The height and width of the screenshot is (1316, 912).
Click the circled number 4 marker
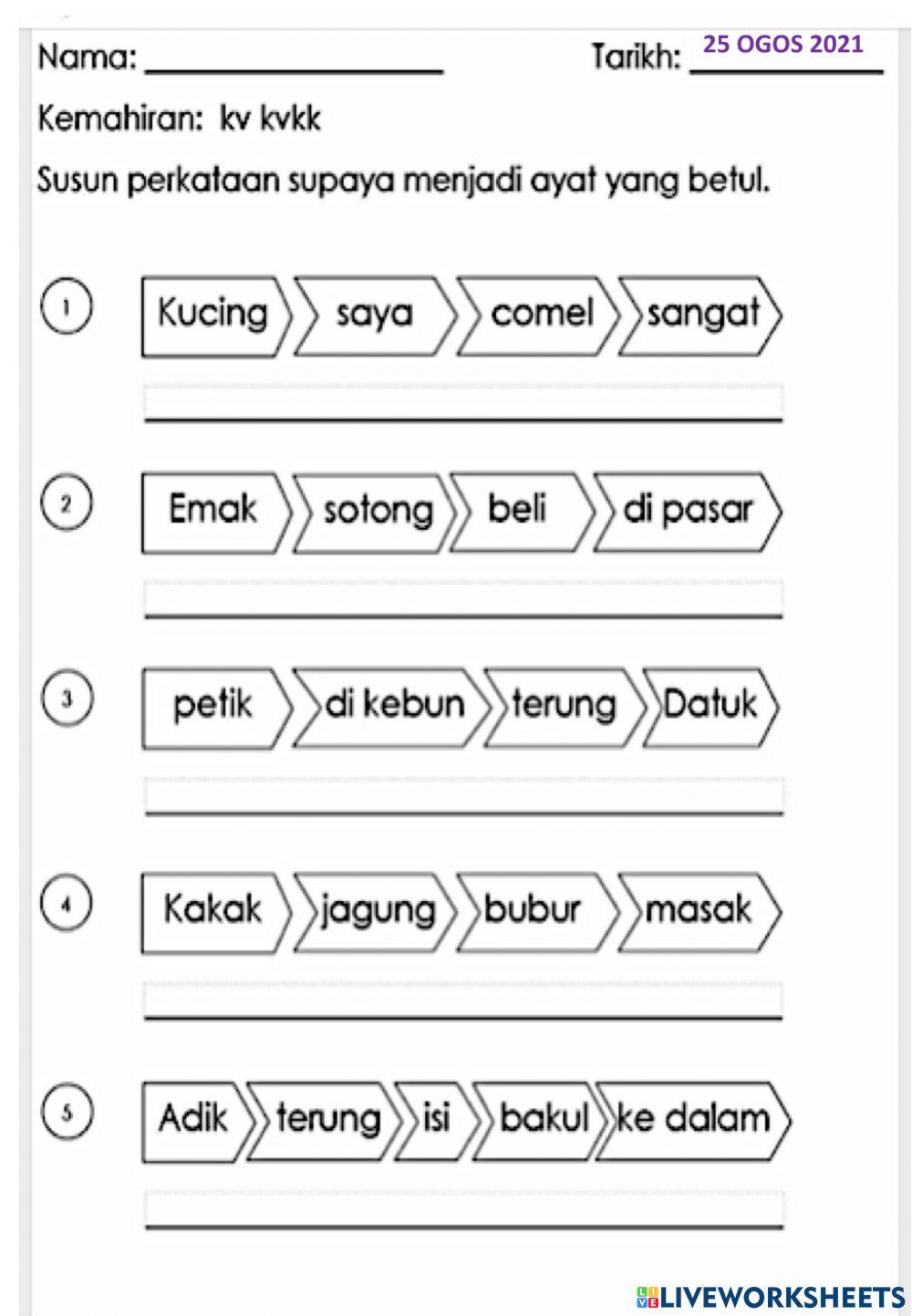coord(66,905)
